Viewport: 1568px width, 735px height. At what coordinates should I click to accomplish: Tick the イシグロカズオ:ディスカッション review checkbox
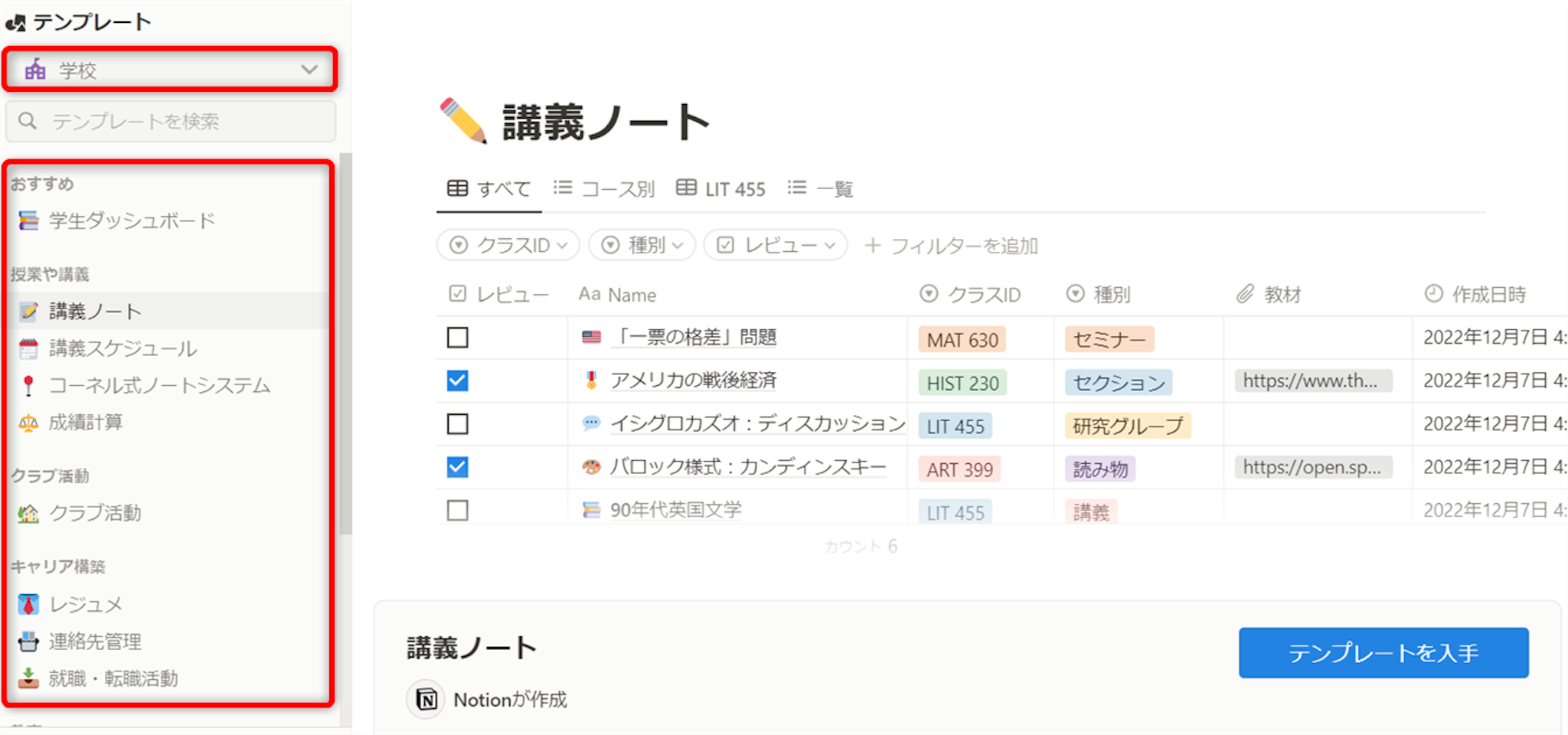click(x=458, y=424)
